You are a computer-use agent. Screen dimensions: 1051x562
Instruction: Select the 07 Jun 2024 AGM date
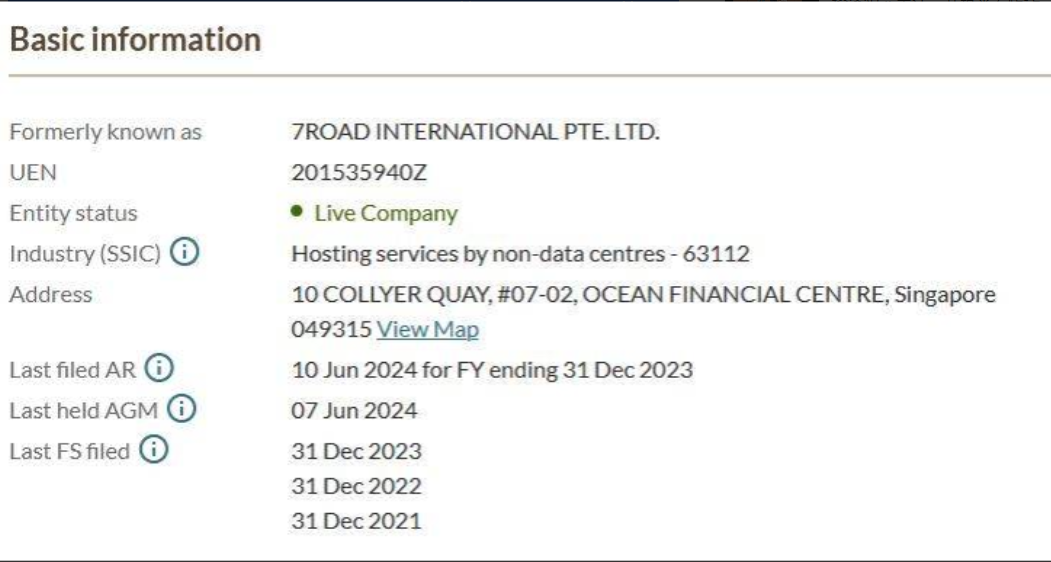pos(353,410)
